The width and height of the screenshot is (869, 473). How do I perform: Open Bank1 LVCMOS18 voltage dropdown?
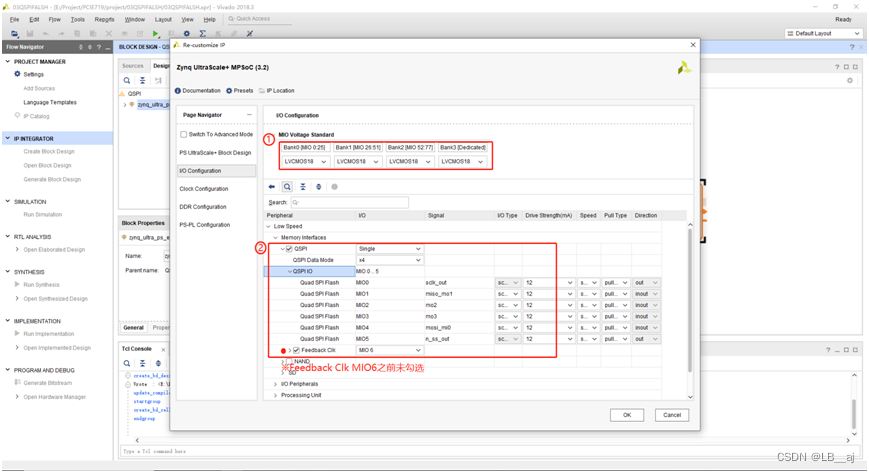point(357,161)
